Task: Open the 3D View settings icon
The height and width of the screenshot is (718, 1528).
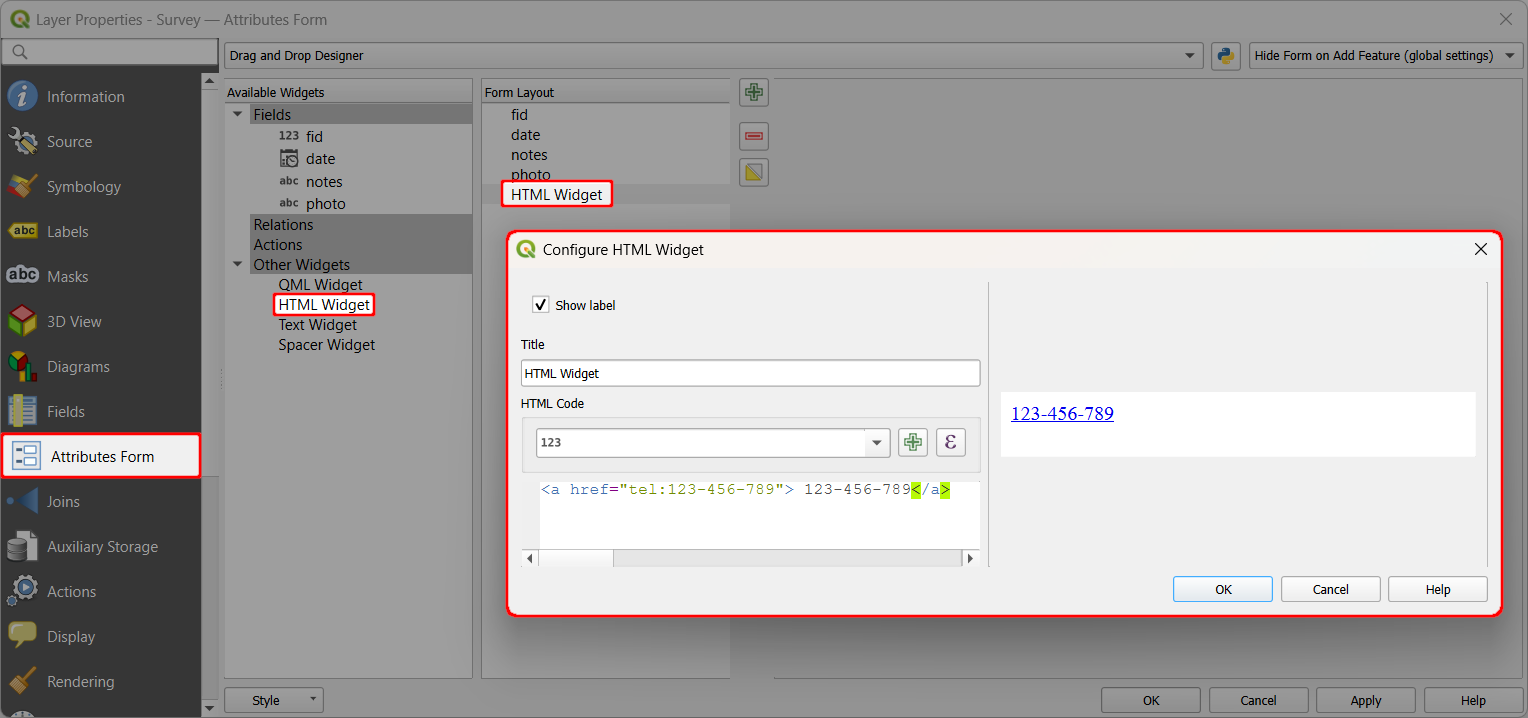Action: (22, 321)
